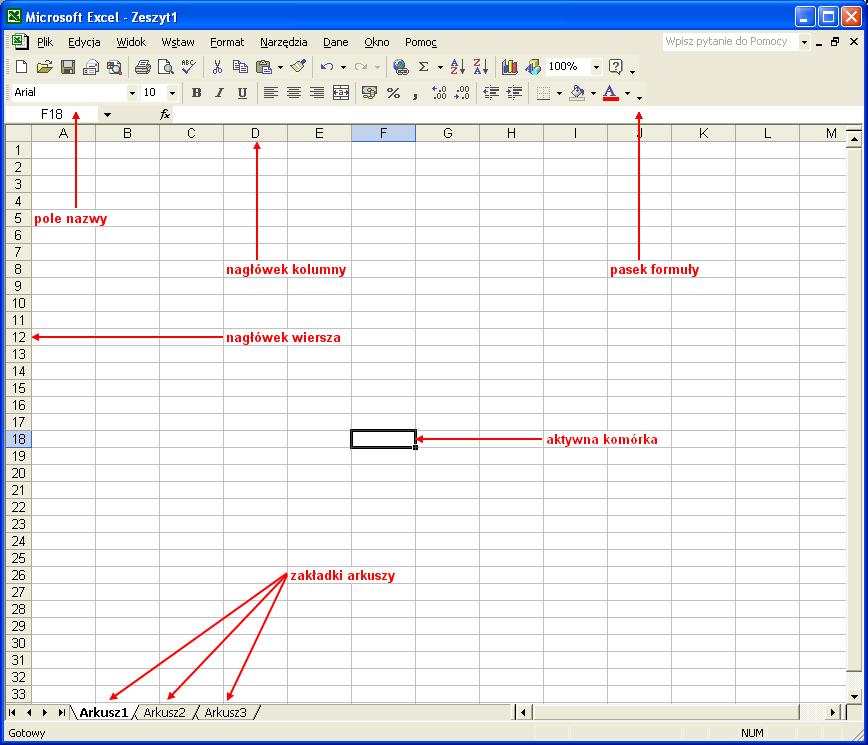The height and width of the screenshot is (745, 868).
Task: Click the Save floppy disk icon
Action: tap(68, 67)
